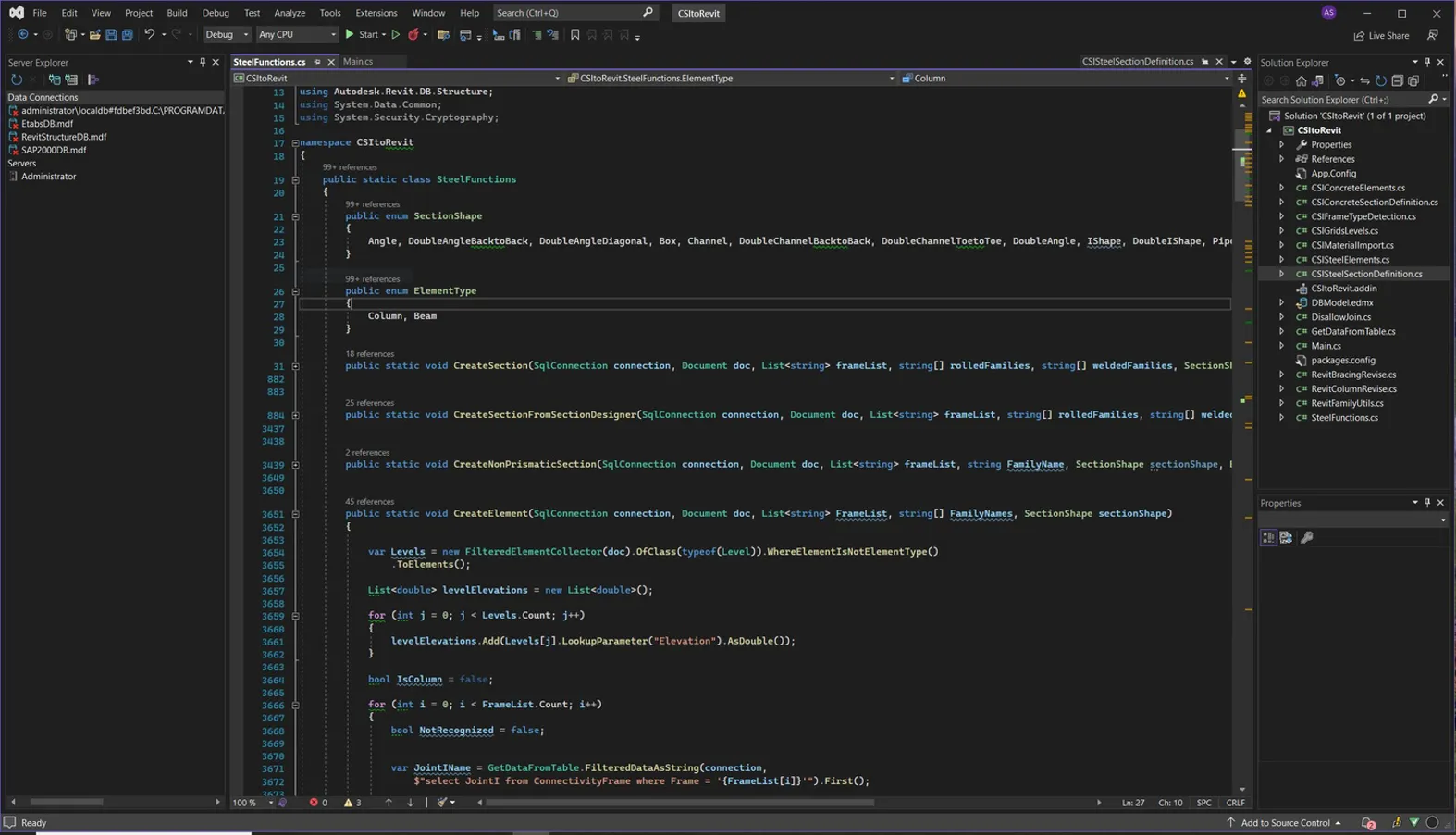Click the bookmark icon in the toolbar
The width and height of the screenshot is (1456, 835).
[575, 35]
